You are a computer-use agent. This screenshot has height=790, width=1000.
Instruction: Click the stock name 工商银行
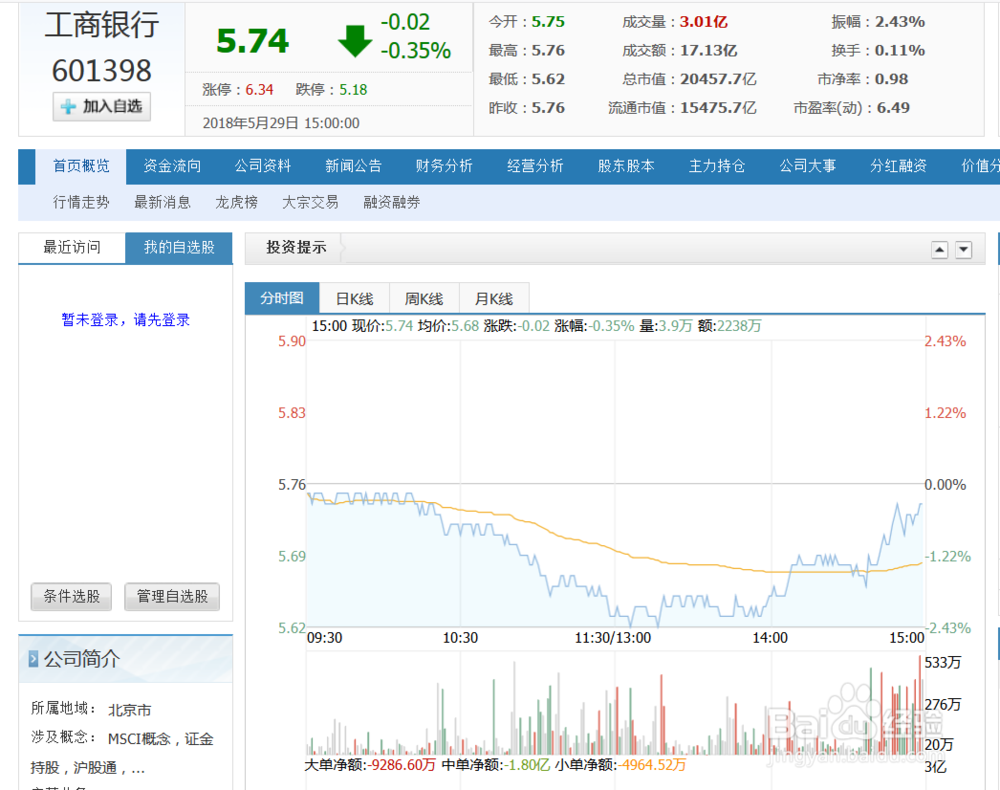coord(102,26)
